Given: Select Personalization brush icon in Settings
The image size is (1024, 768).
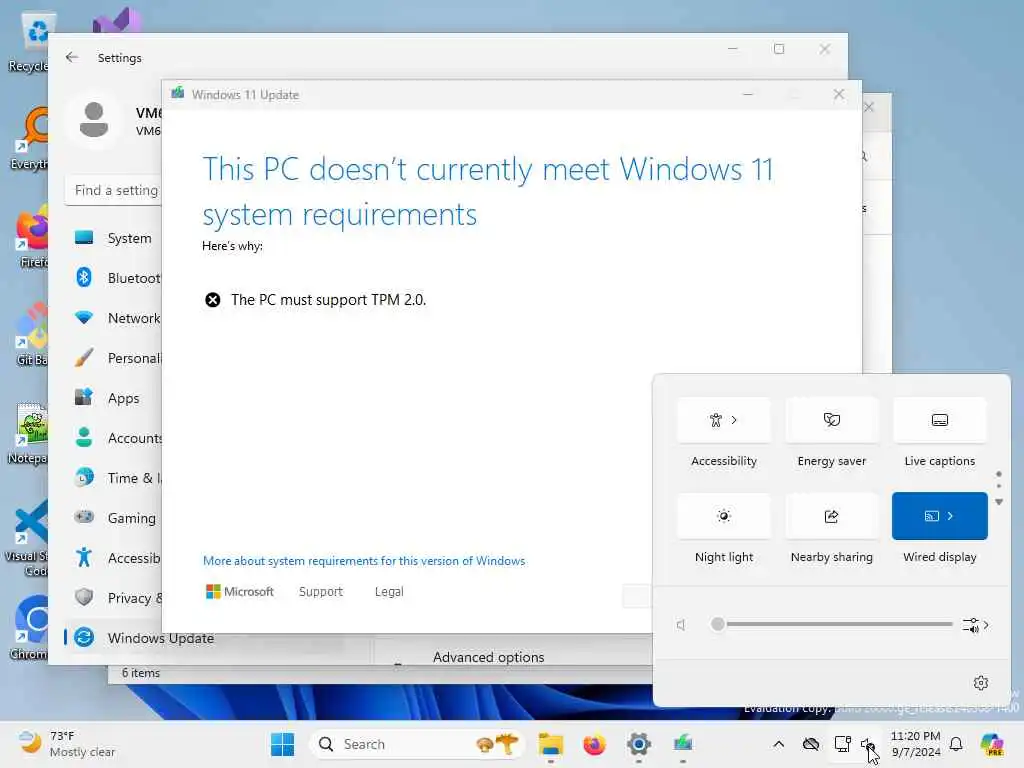Looking at the screenshot, I should pos(84,358).
